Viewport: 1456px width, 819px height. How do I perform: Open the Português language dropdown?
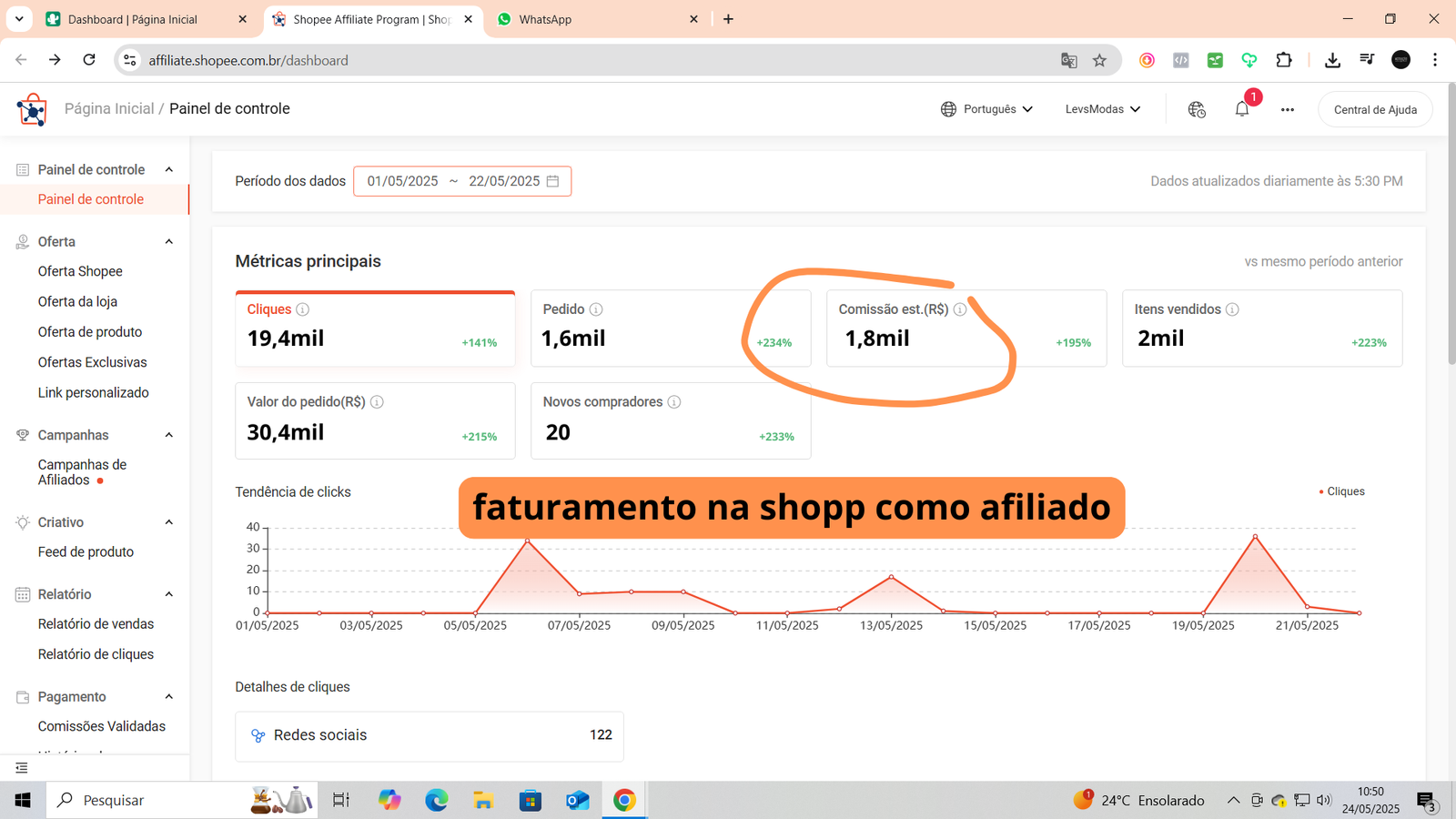coord(987,109)
